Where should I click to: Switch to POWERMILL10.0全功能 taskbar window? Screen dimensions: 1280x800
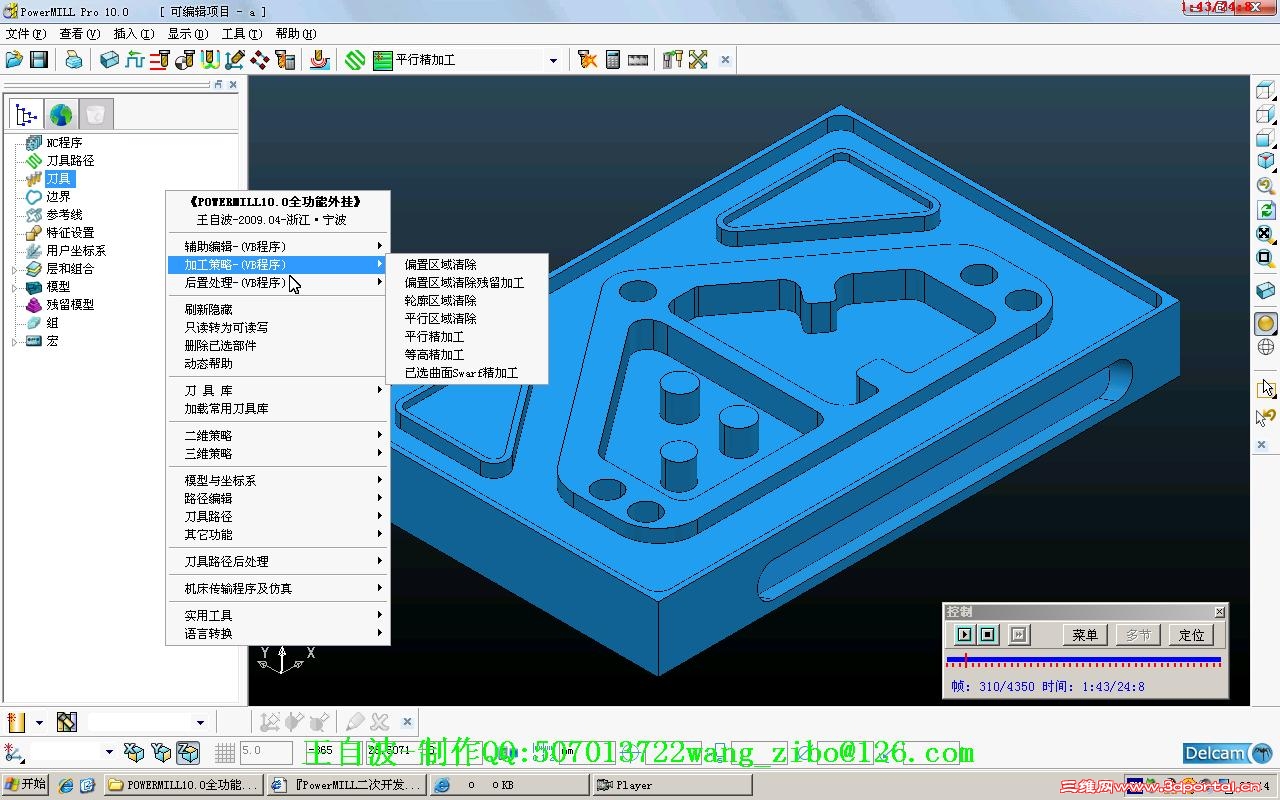point(183,785)
